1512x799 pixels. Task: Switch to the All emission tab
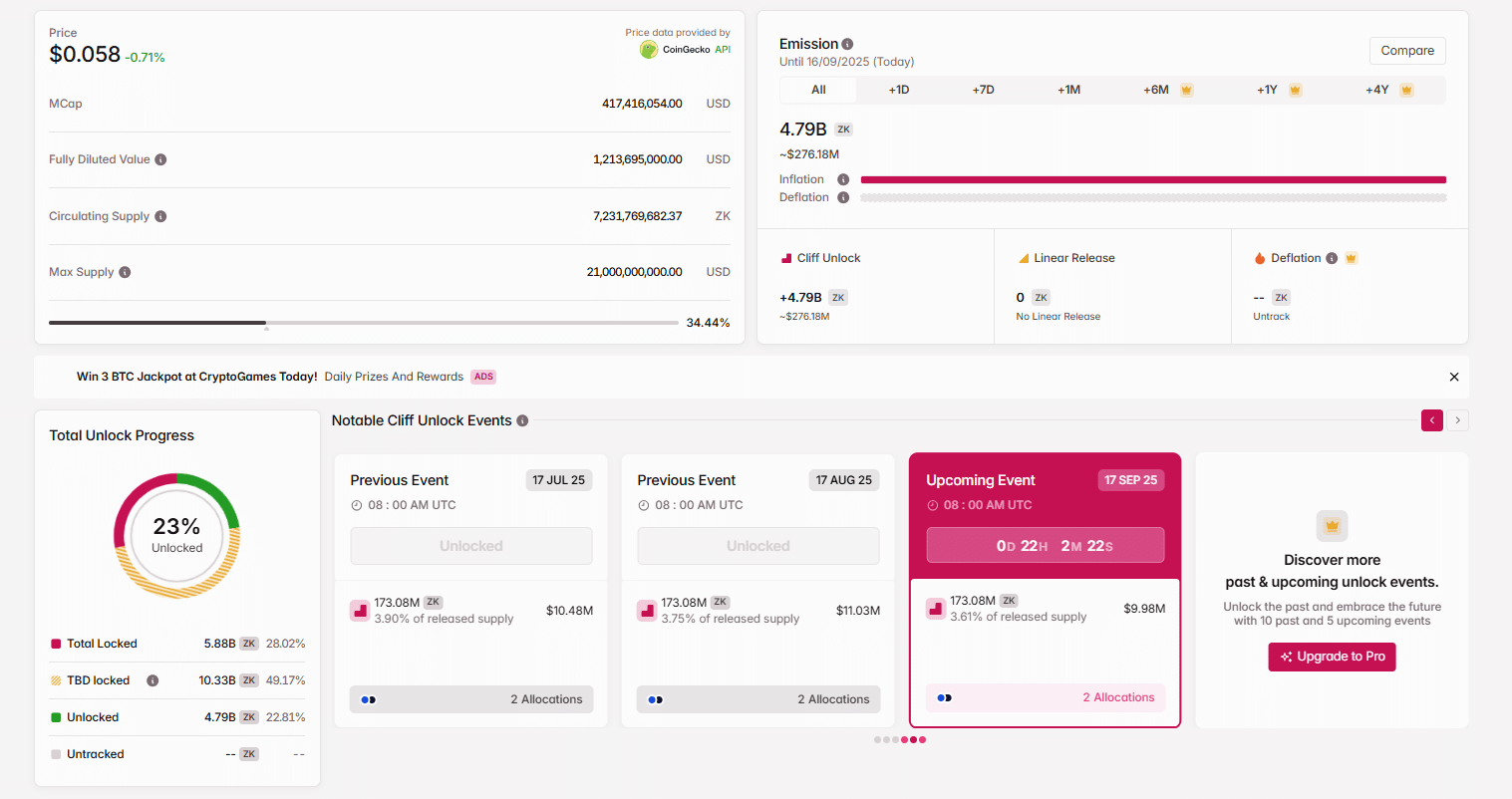[817, 89]
